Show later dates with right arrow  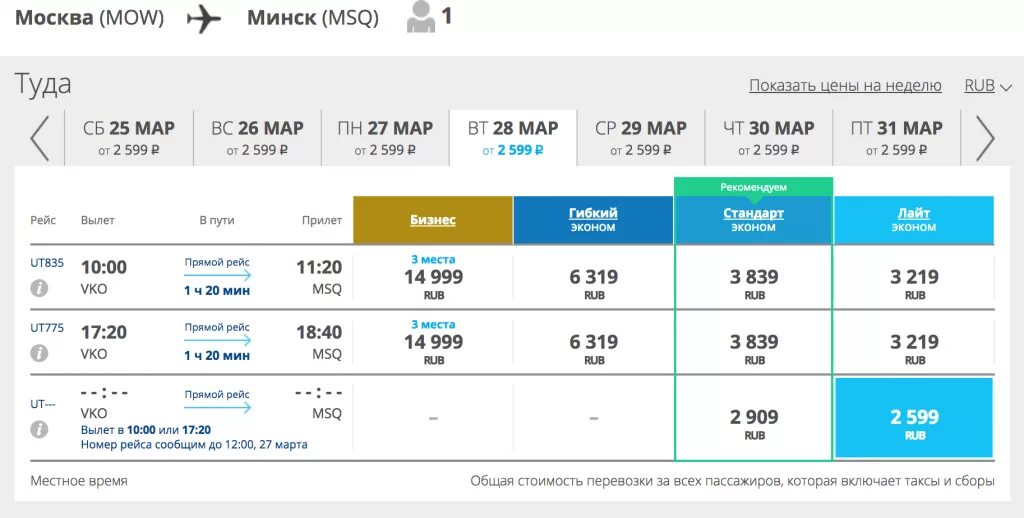(985, 138)
